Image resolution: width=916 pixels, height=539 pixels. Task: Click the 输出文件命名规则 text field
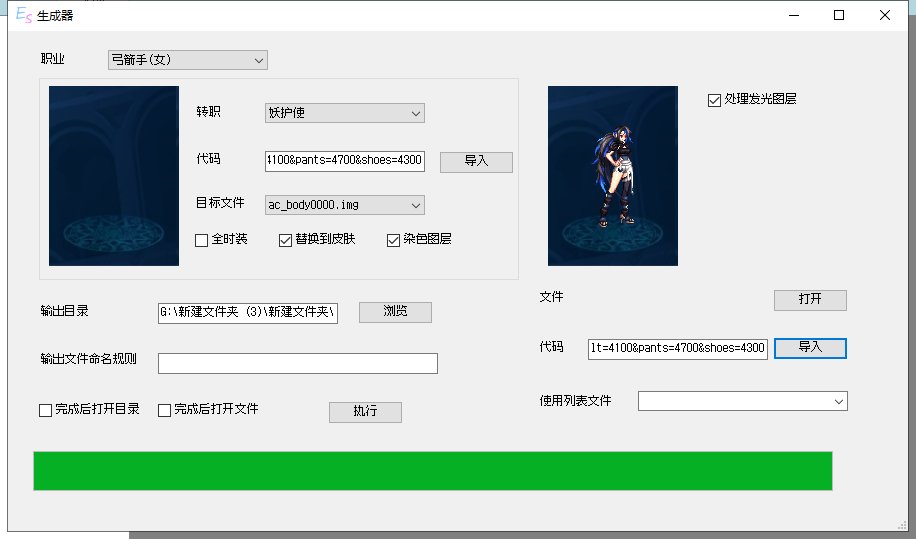pos(298,363)
